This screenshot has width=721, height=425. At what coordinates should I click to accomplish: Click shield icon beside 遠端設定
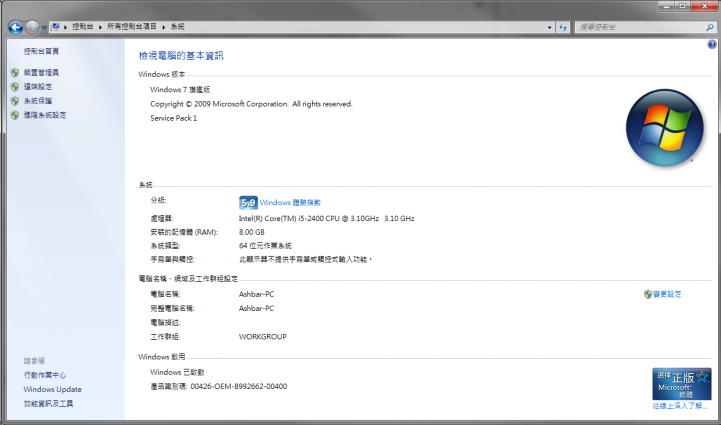(15, 86)
